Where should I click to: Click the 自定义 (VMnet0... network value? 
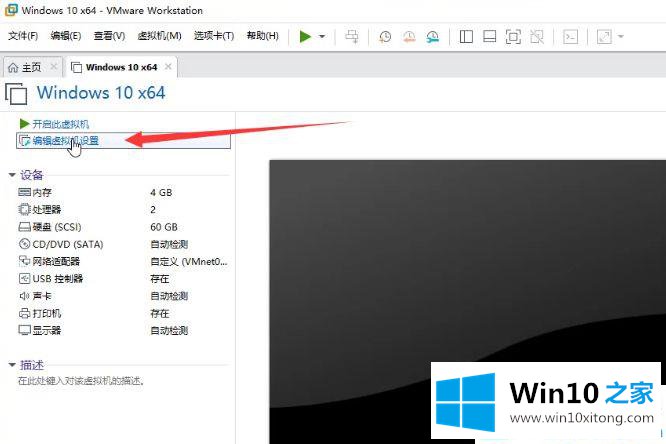[189, 261]
